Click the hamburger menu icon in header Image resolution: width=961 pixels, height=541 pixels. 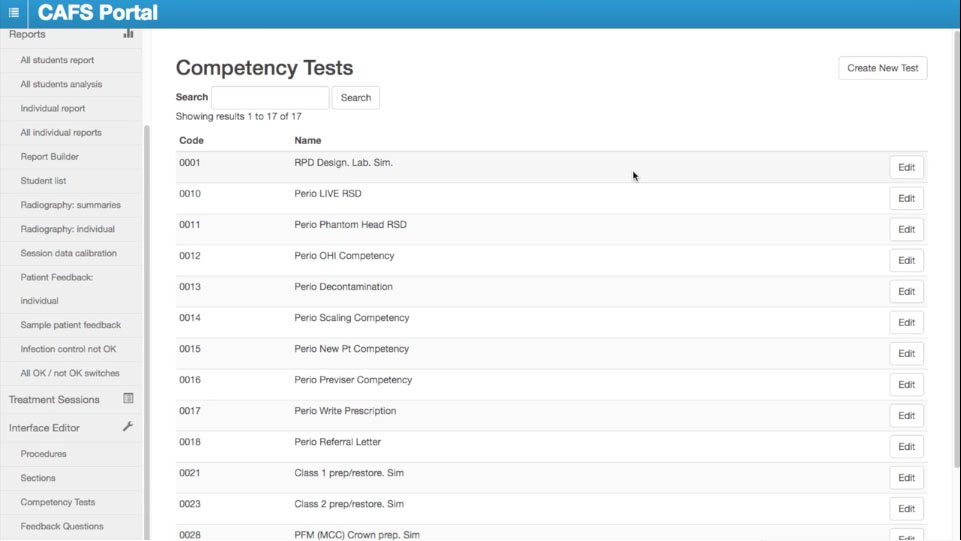[14, 13]
